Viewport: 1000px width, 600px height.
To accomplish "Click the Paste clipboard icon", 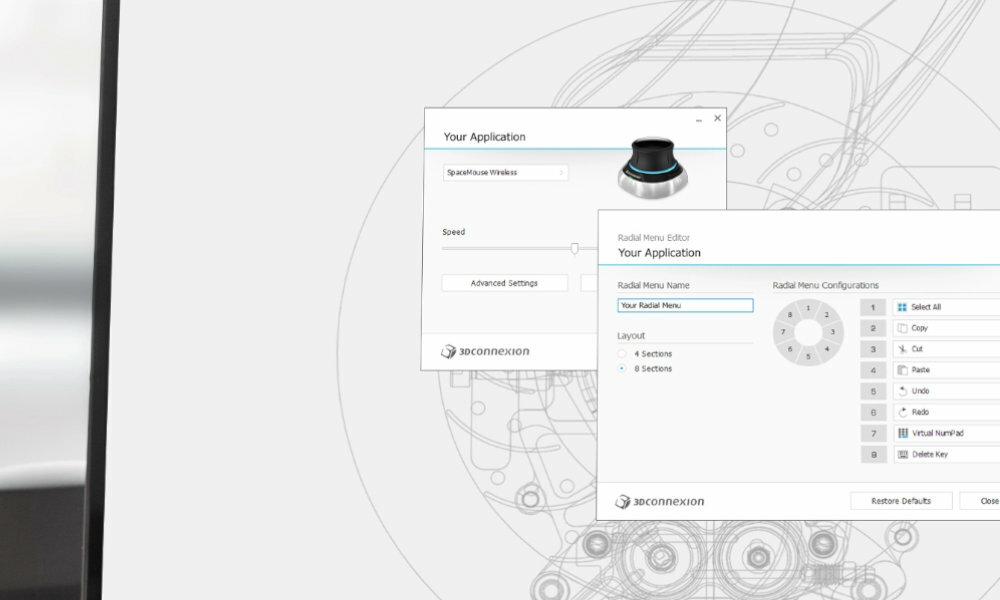I will (902, 370).
